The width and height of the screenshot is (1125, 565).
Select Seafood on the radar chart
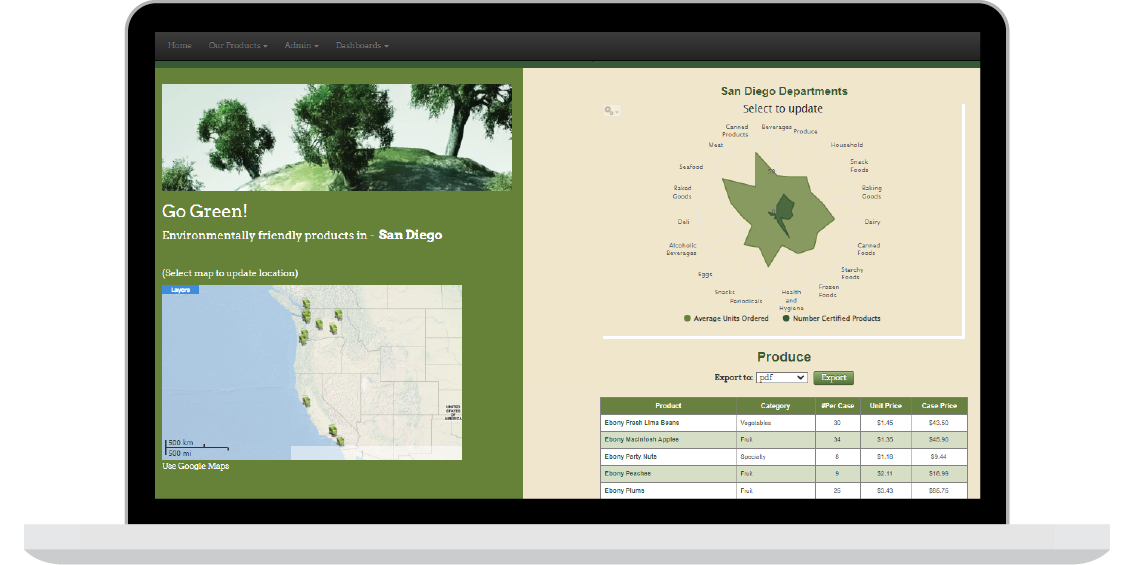[x=691, y=167]
